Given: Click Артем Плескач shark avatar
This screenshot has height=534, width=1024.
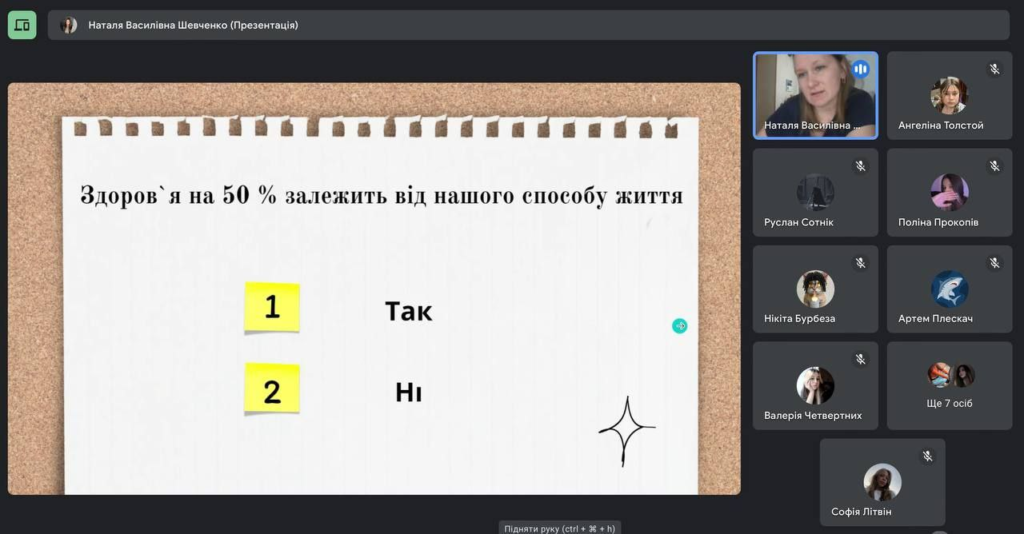Looking at the screenshot, I should coord(950,289).
